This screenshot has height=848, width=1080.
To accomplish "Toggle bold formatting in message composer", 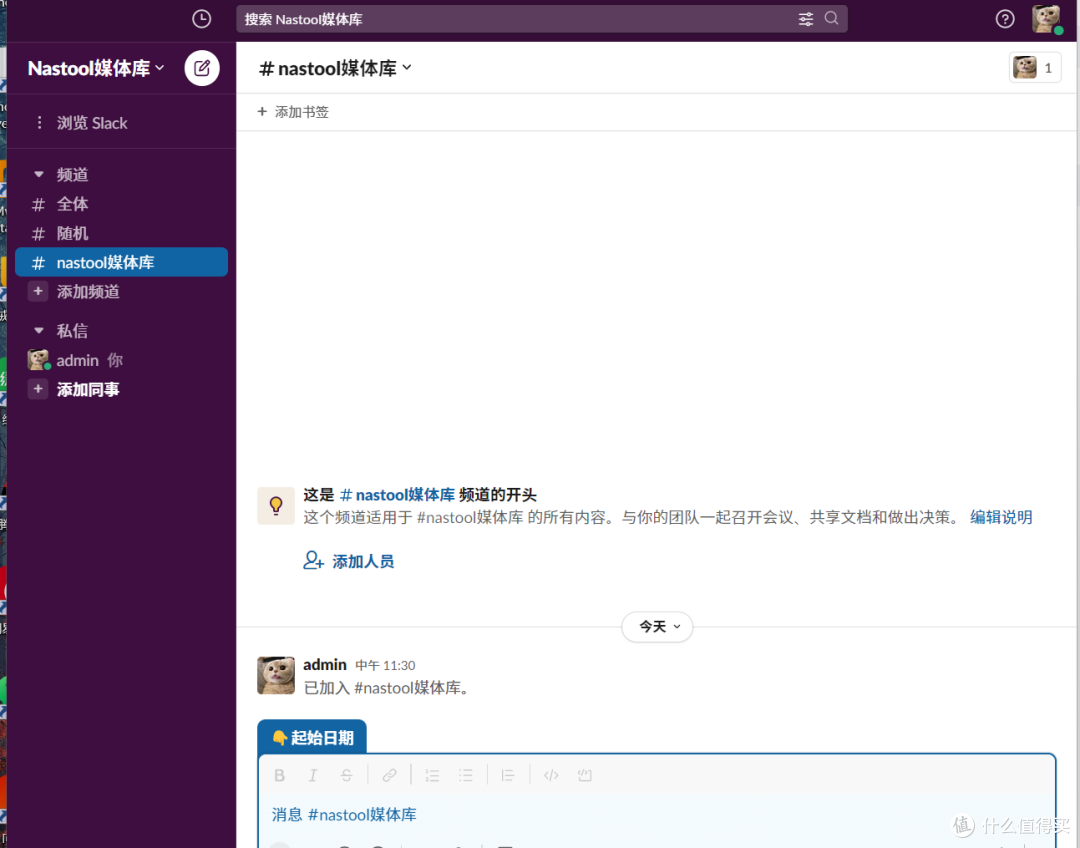I will pos(279,775).
